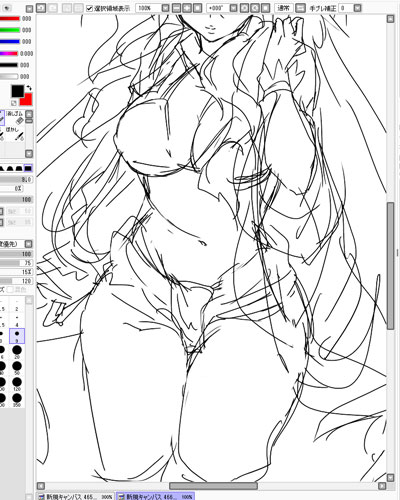Pick the size 9 brush preset
400x500 pixels.
tap(17, 336)
